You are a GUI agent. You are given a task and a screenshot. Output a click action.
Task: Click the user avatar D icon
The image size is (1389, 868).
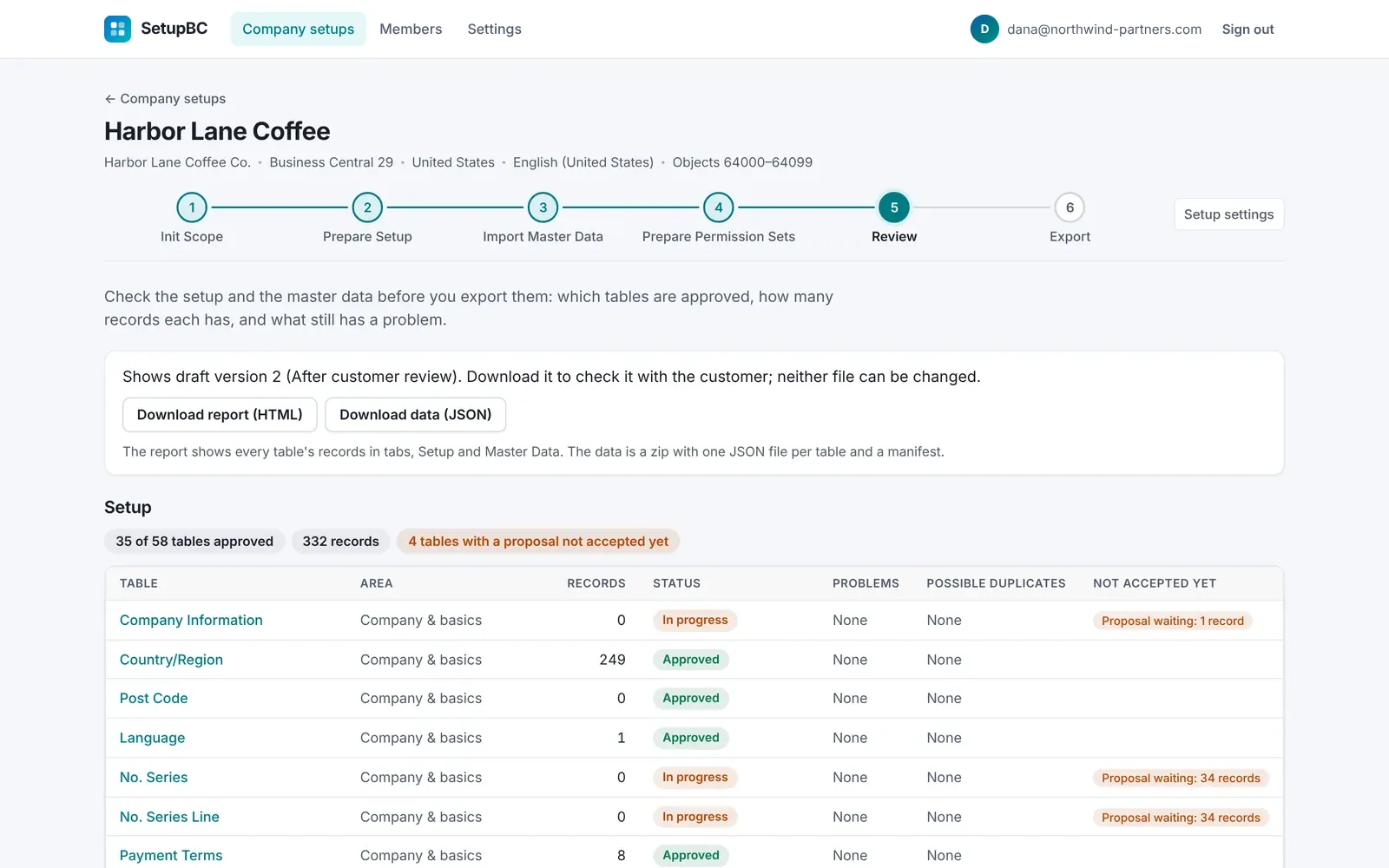(x=984, y=29)
